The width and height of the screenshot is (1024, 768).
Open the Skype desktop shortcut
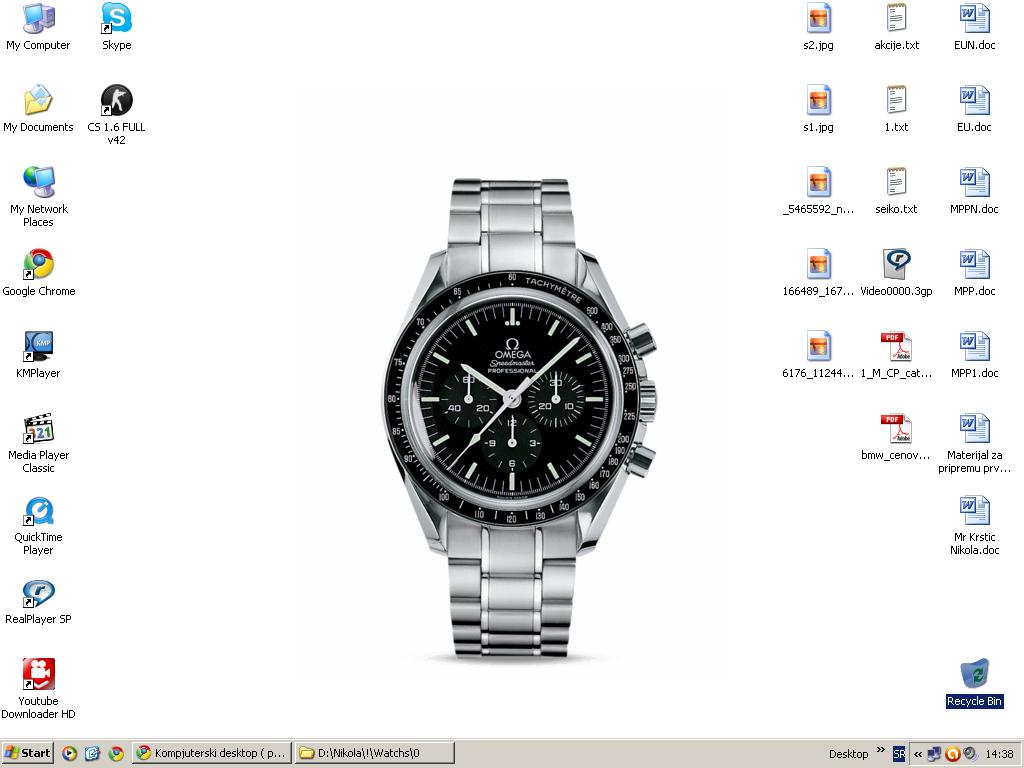click(116, 19)
